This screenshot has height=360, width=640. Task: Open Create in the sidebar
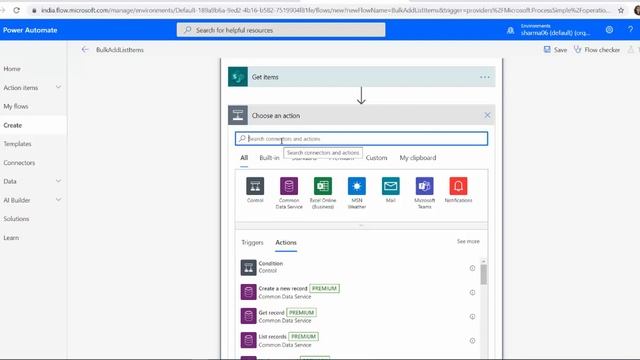13,125
